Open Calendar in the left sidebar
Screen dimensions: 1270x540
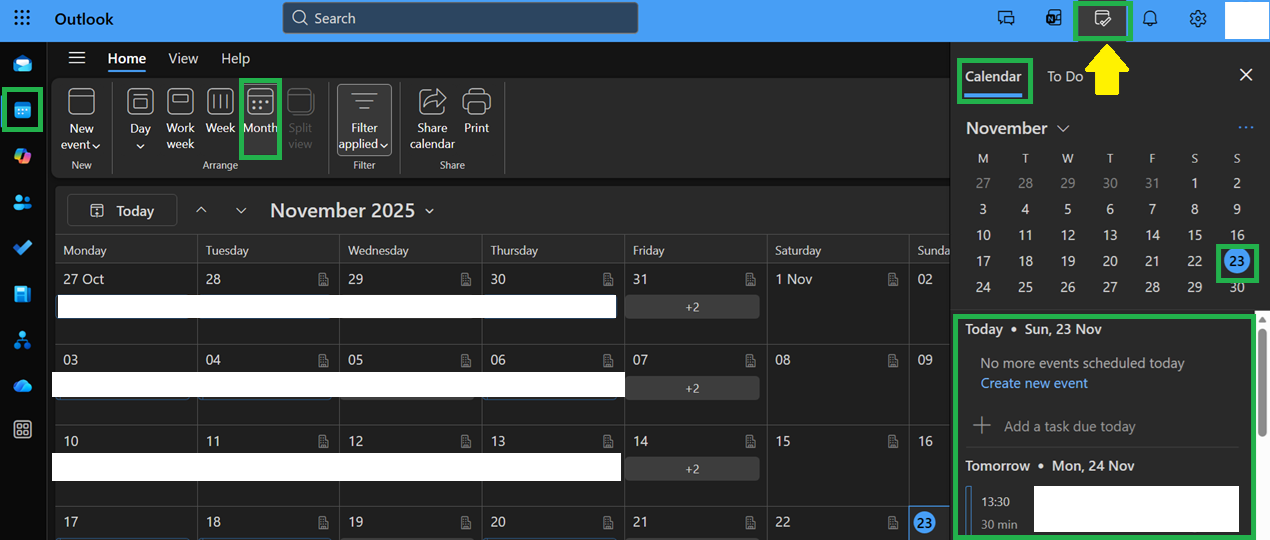tap(22, 110)
